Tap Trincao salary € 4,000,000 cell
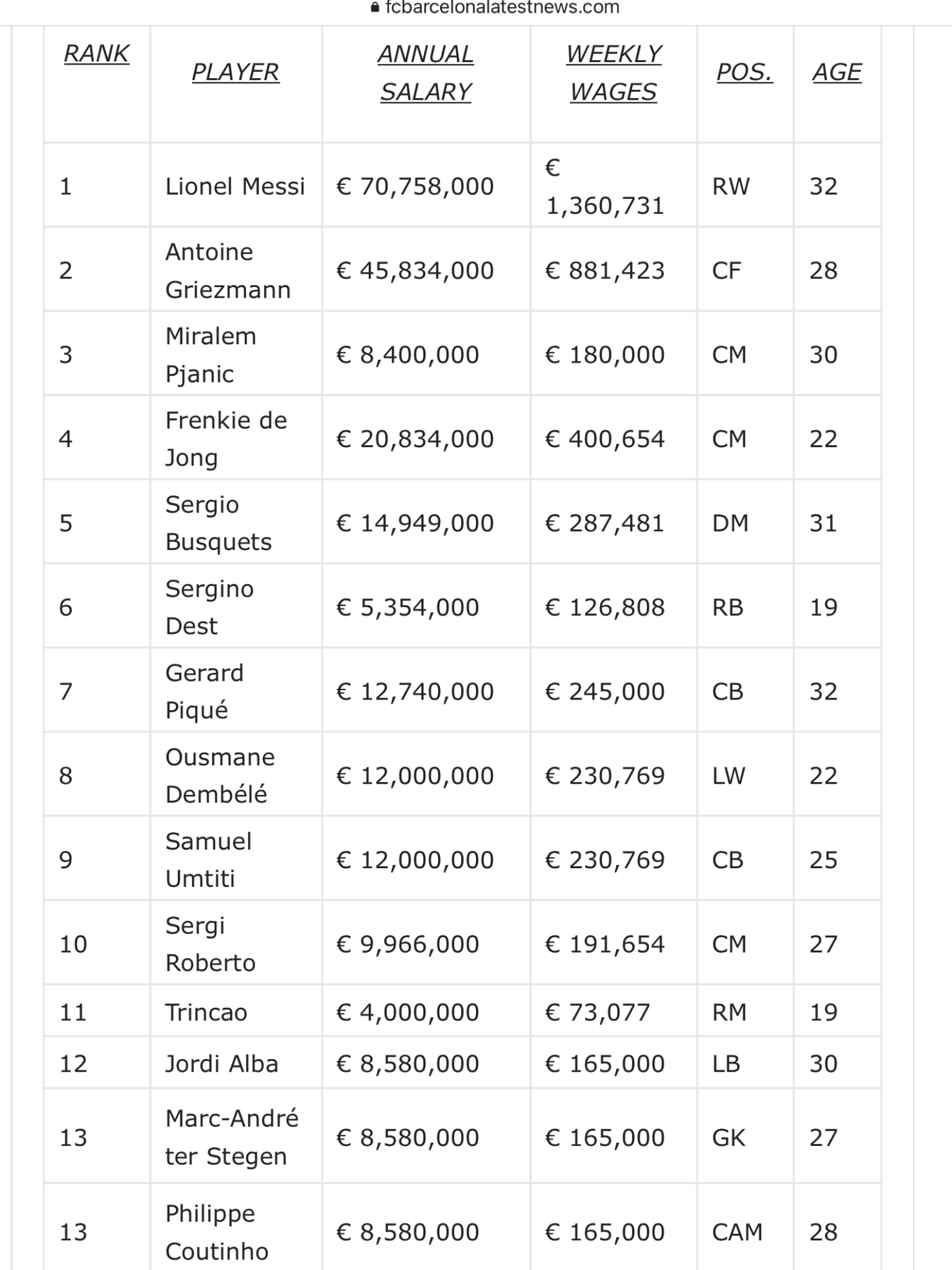 (x=426, y=1013)
